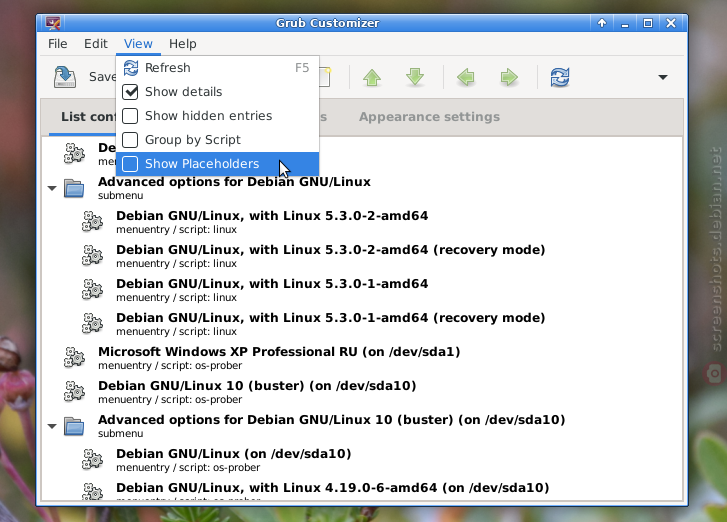The image size is (727, 522).
Task: Click gear icon of Linux 5.3.0-2-amd64 entry
Action: (92, 222)
